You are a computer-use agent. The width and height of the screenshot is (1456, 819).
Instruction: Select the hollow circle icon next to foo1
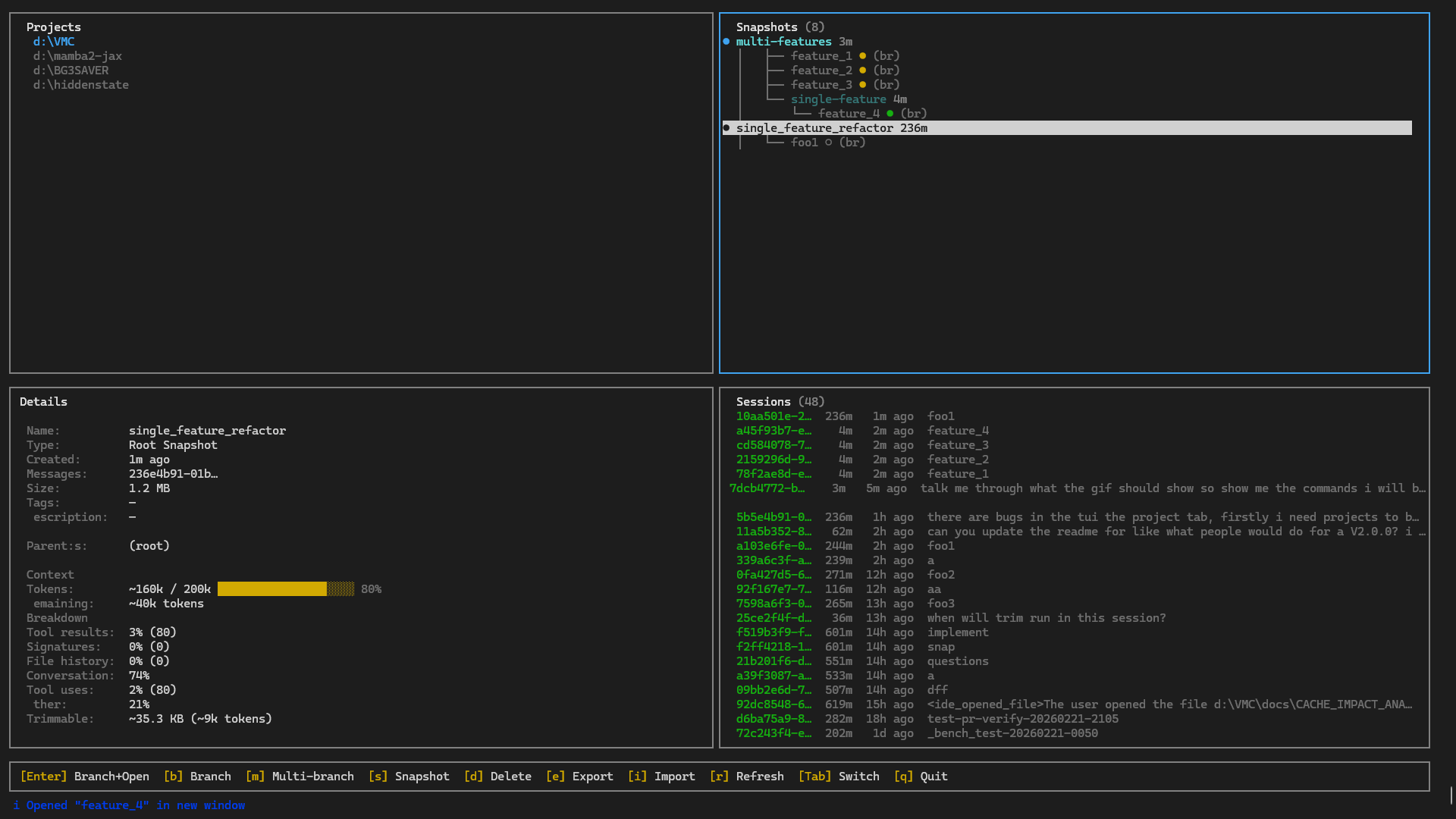[x=827, y=142]
